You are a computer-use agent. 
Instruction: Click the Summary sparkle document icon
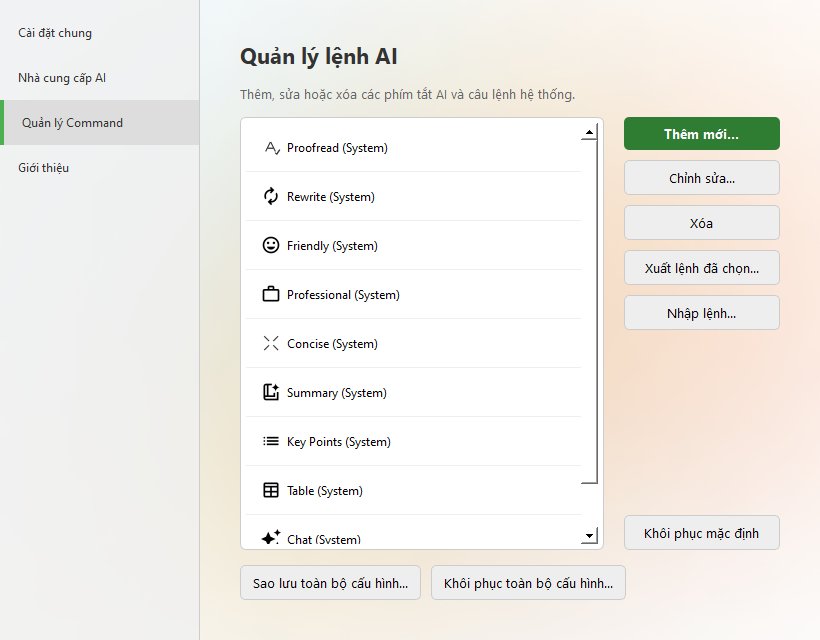coord(271,392)
